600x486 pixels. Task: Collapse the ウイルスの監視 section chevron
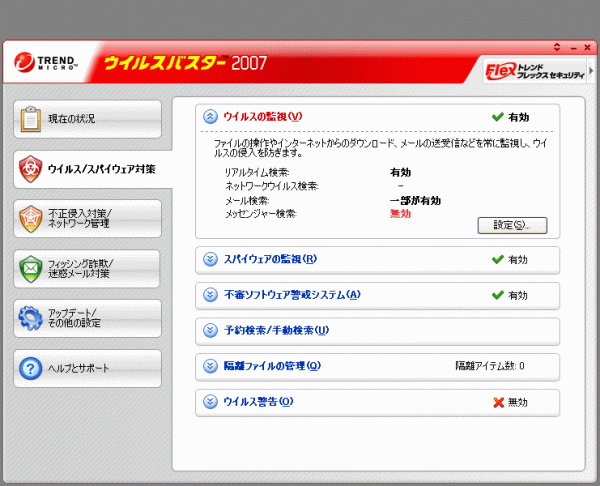click(x=210, y=117)
